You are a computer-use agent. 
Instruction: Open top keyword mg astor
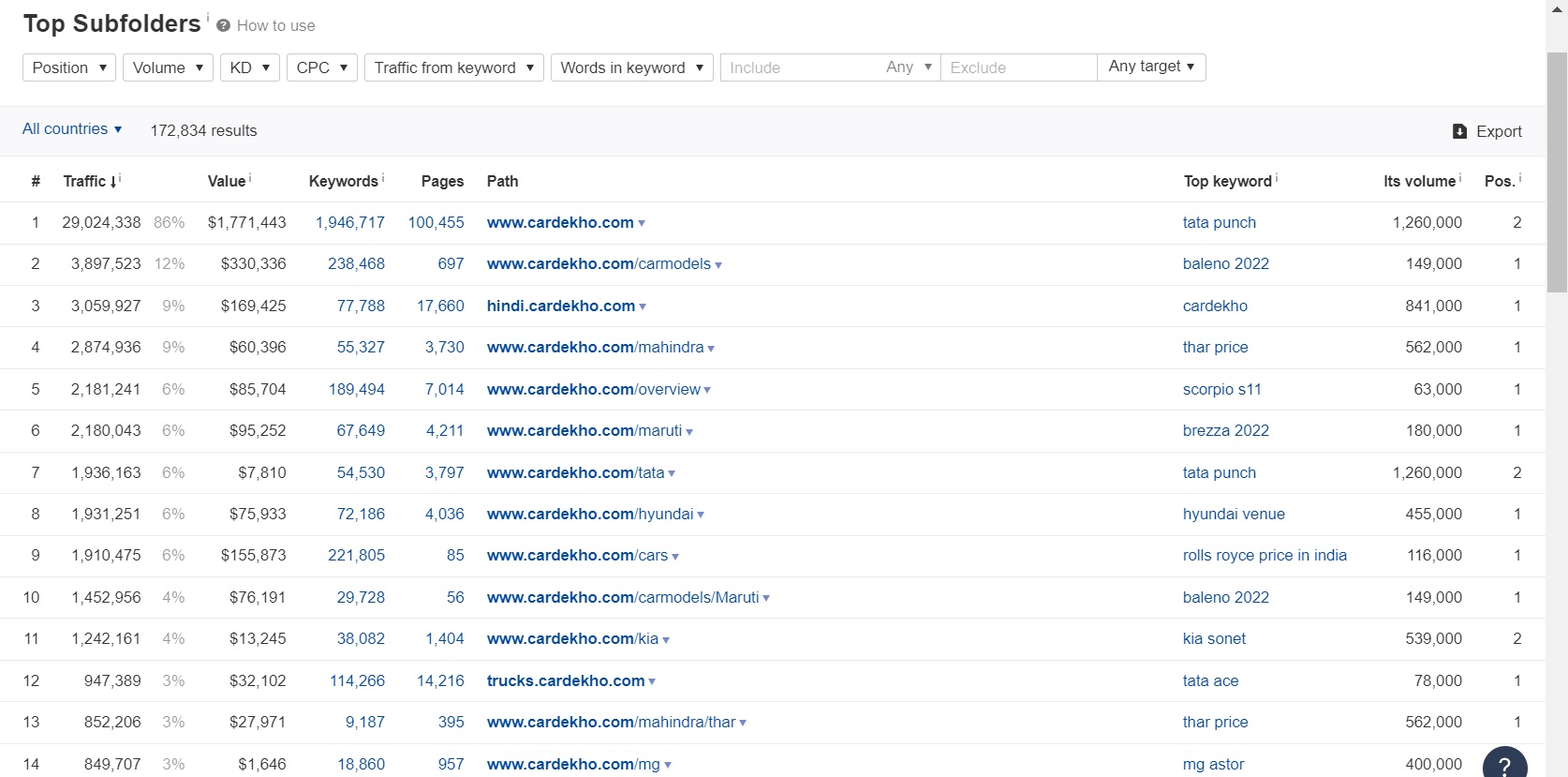tap(1213, 764)
